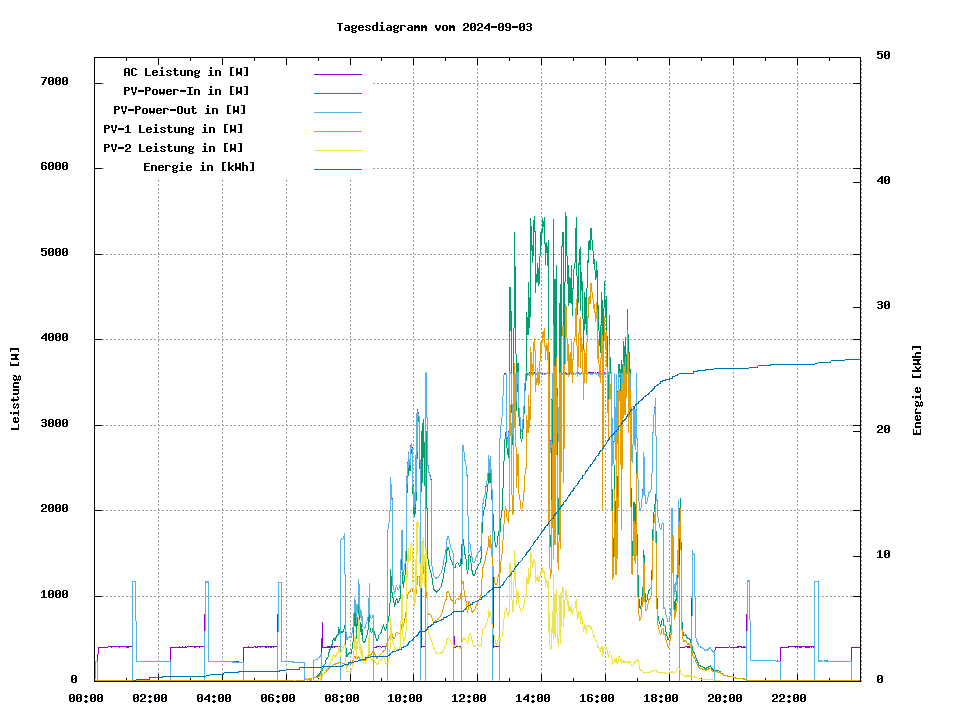
Task: Click the yellow PV-2 Leistung legend line
Action: point(337,150)
